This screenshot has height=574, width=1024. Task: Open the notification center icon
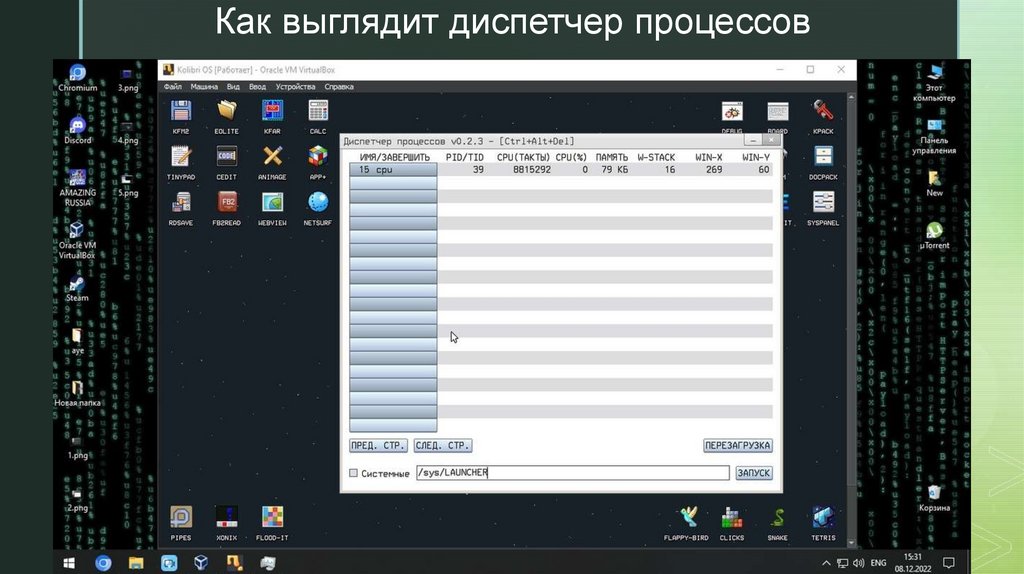click(x=949, y=563)
